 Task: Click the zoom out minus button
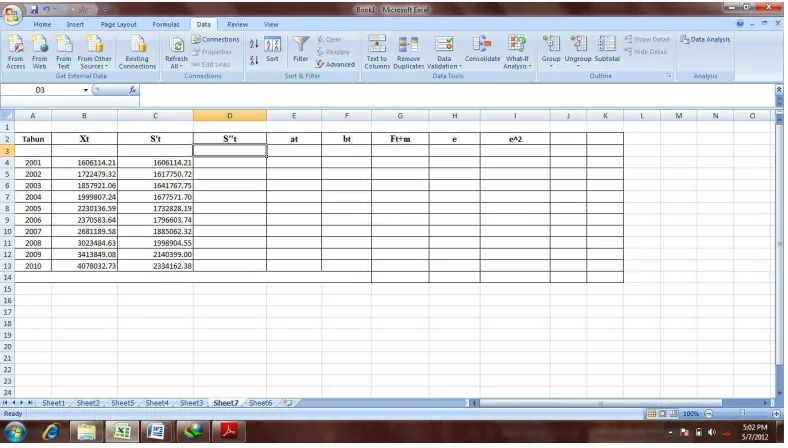[x=709, y=414]
